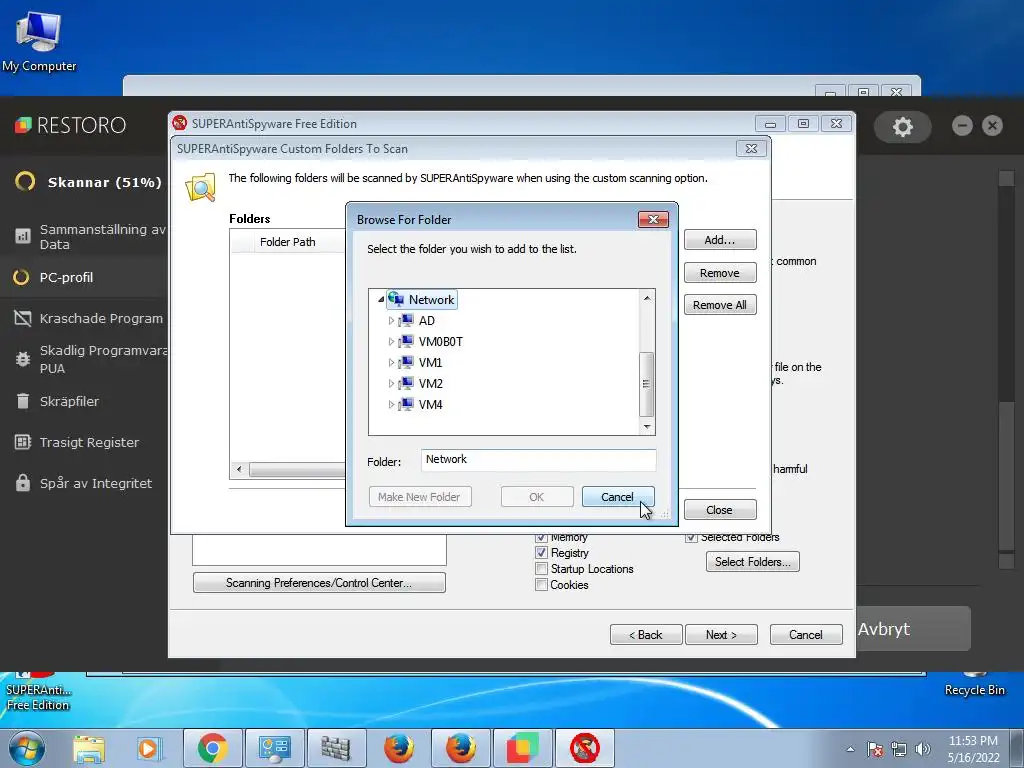This screenshot has height=768, width=1024.
Task: Click folder tree scrollbar down arrow
Action: [x=647, y=427]
